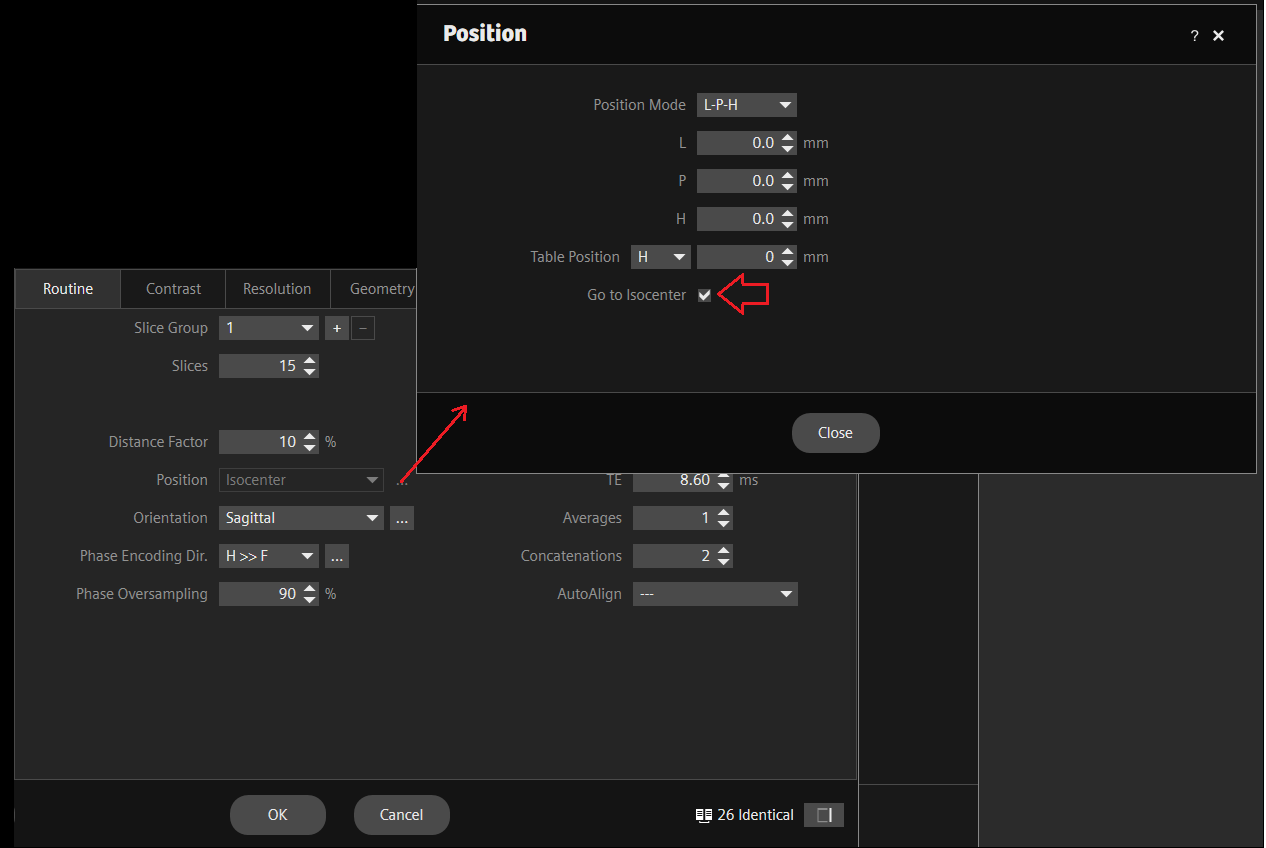Screen dimensions: 1266x848
Task: Decrease Concatenations with down arrow
Action: click(x=724, y=562)
